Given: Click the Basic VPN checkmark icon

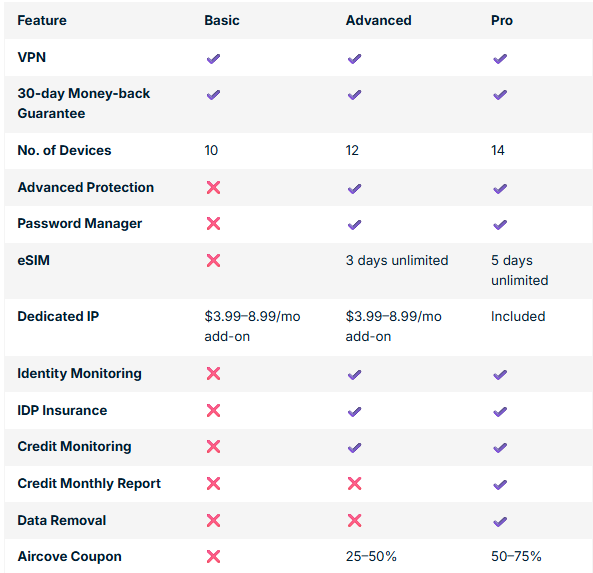Looking at the screenshot, I should tap(213, 59).
